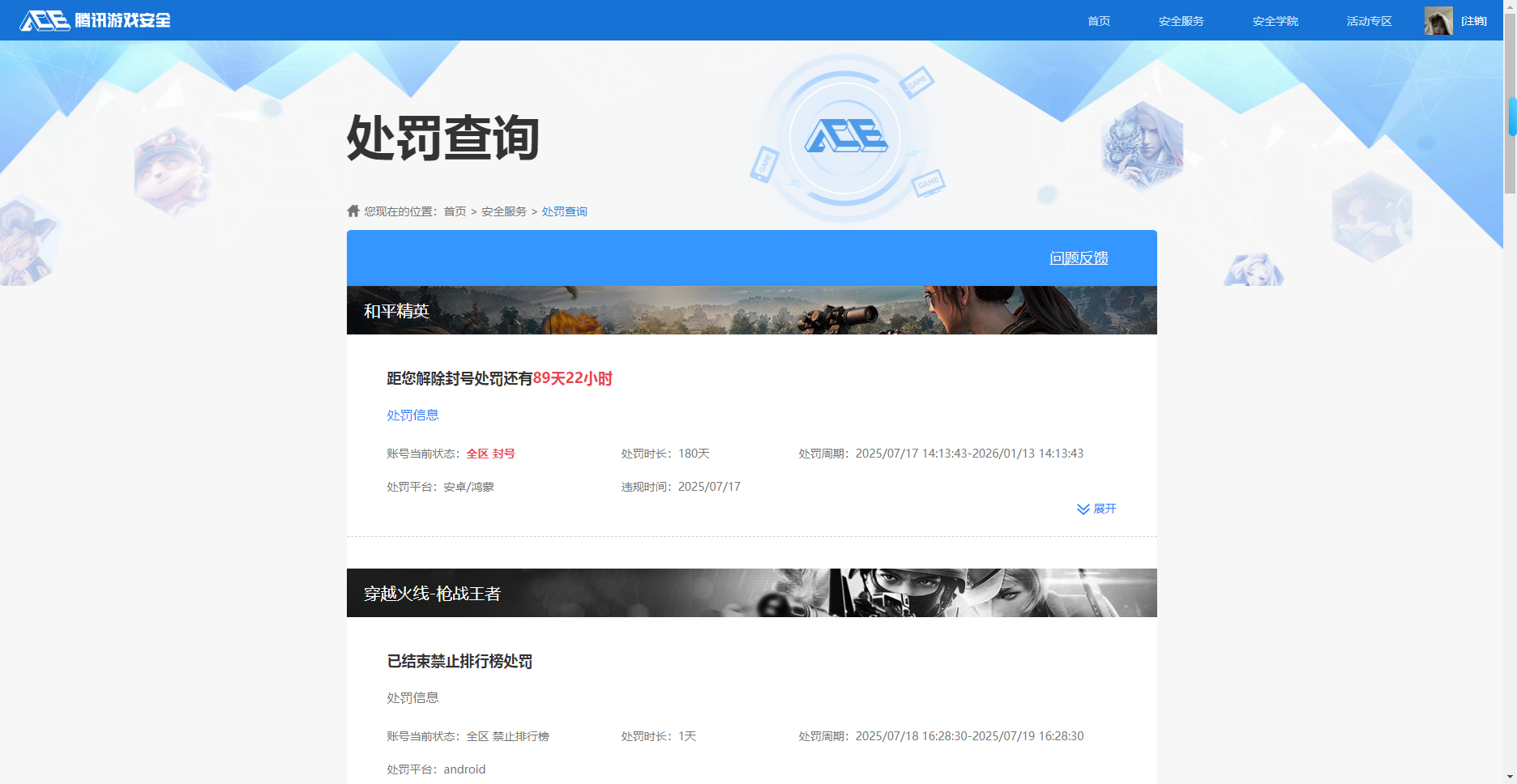
Task: Click the large circular ACE emblem
Action: click(x=845, y=137)
